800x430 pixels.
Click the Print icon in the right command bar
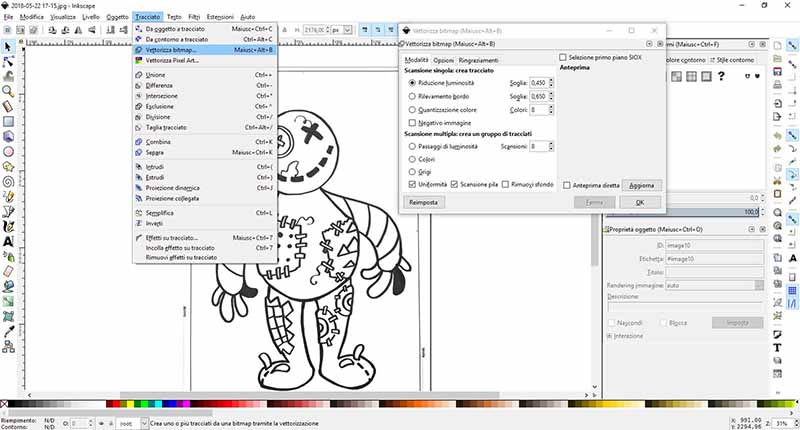pos(777,85)
